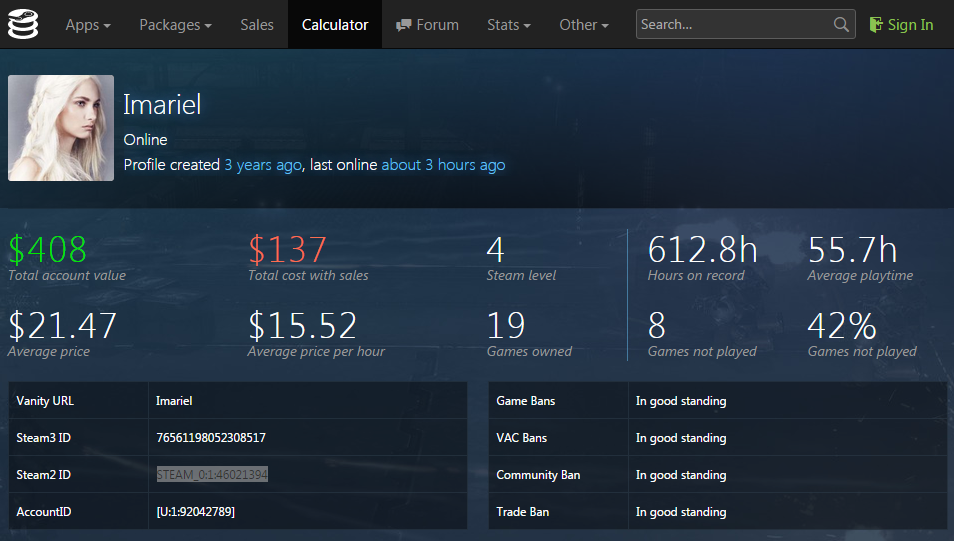Click the Sign In door icon
954x541 pixels.
point(876,24)
